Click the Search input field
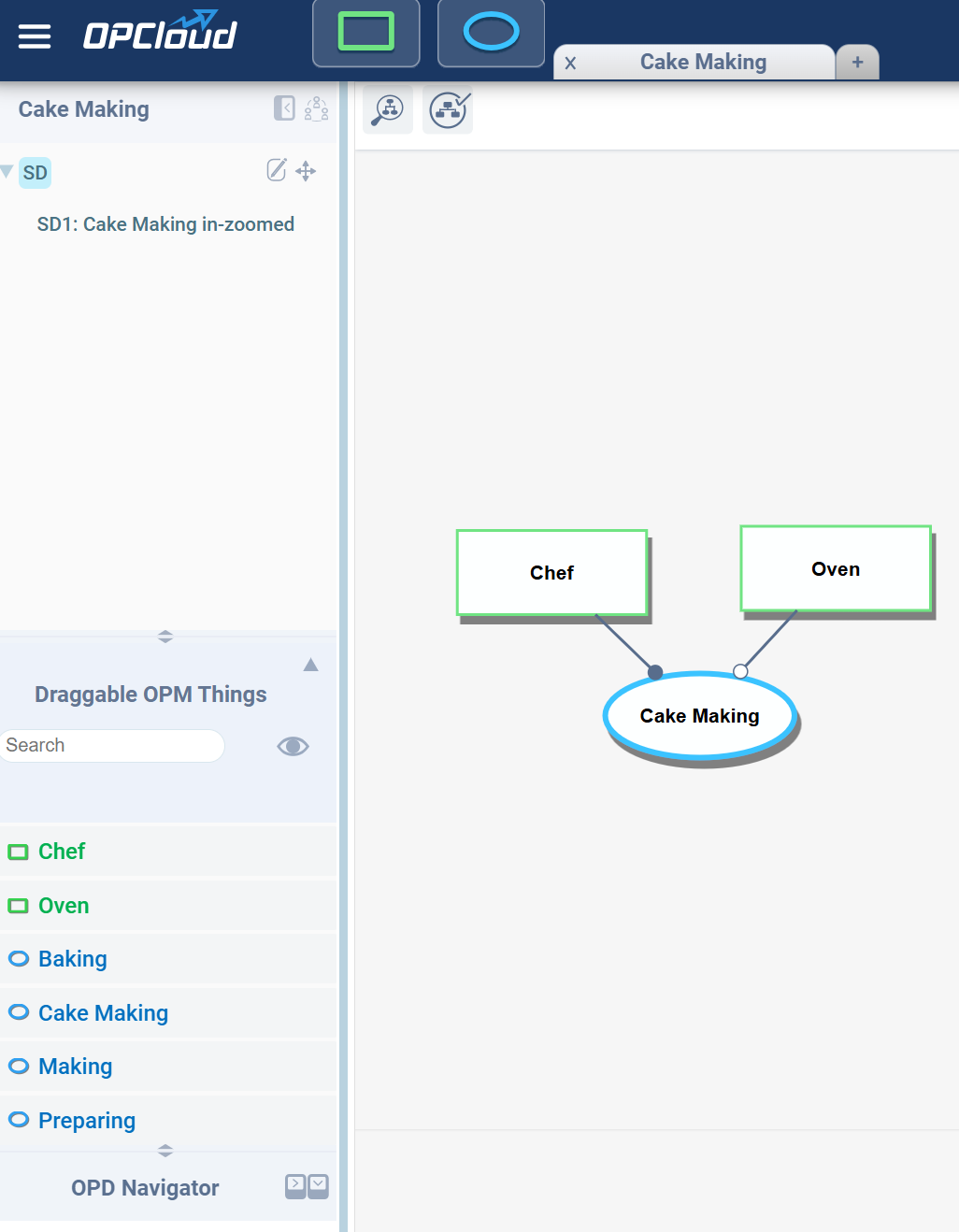Viewport: 959px width, 1232px height. (x=112, y=746)
